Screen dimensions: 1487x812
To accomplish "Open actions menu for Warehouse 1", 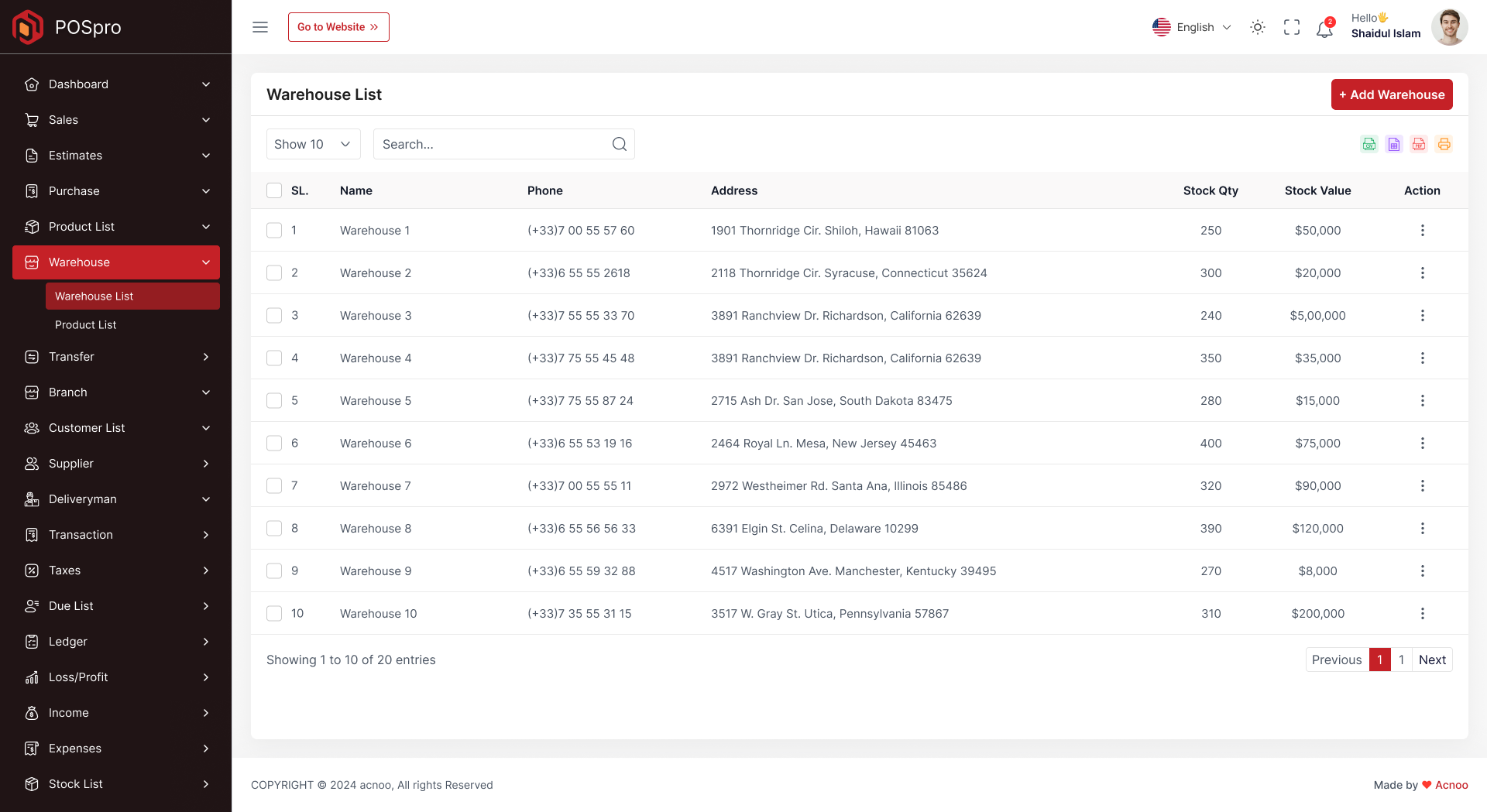I will 1423,231.
